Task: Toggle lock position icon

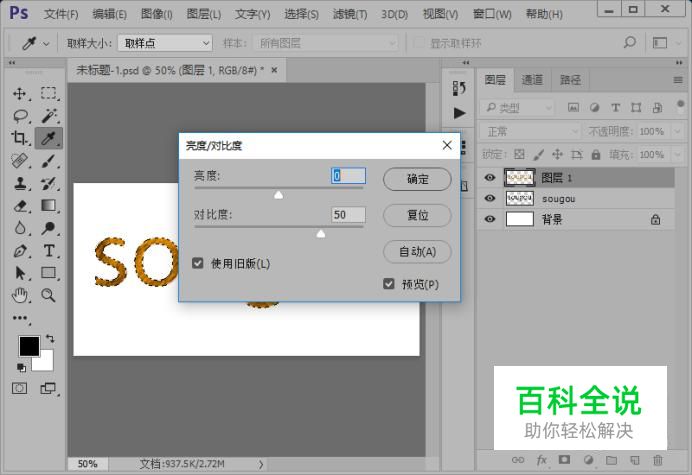Action: click(557, 155)
